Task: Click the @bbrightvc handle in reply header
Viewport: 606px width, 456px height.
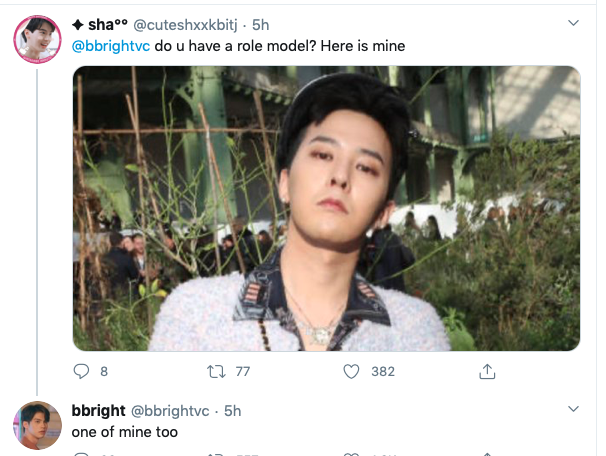Action: click(170, 411)
